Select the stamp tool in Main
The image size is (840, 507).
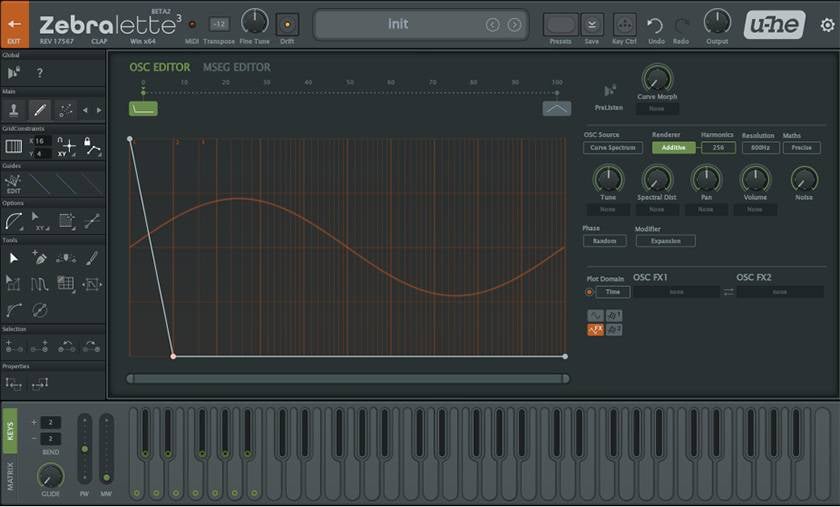[x=14, y=110]
